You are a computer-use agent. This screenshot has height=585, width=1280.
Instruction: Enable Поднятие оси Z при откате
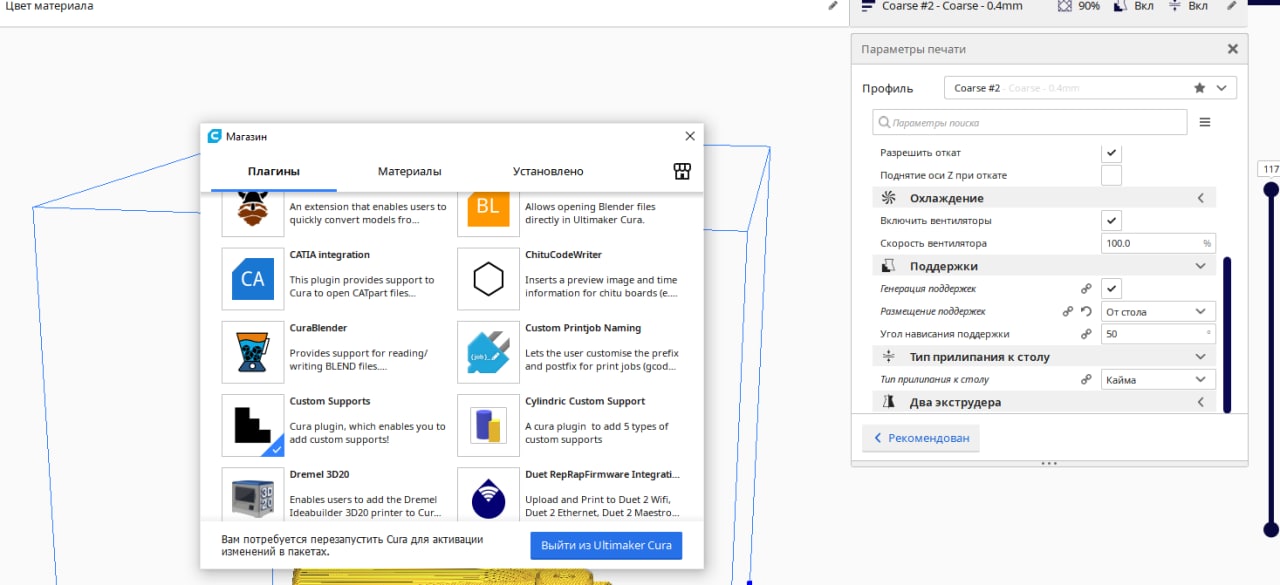click(1111, 175)
